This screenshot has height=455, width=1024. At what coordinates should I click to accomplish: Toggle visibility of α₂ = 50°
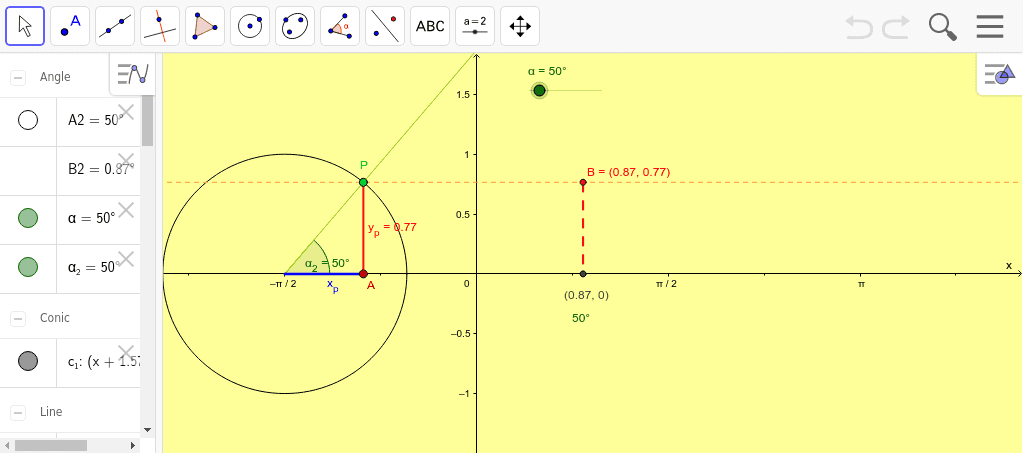pyautogui.click(x=28, y=267)
